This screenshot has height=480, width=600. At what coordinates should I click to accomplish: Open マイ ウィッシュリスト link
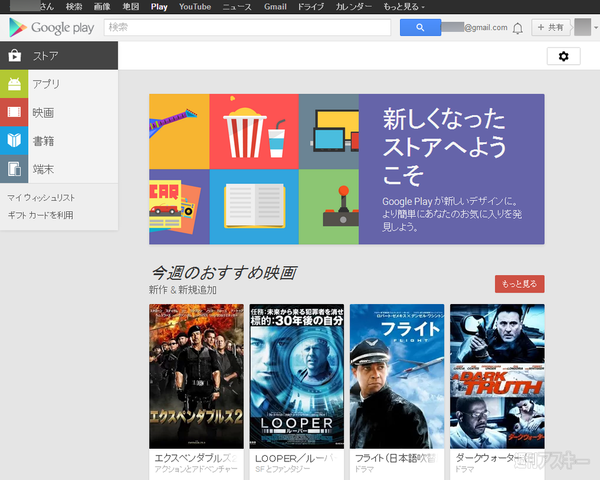41,198
